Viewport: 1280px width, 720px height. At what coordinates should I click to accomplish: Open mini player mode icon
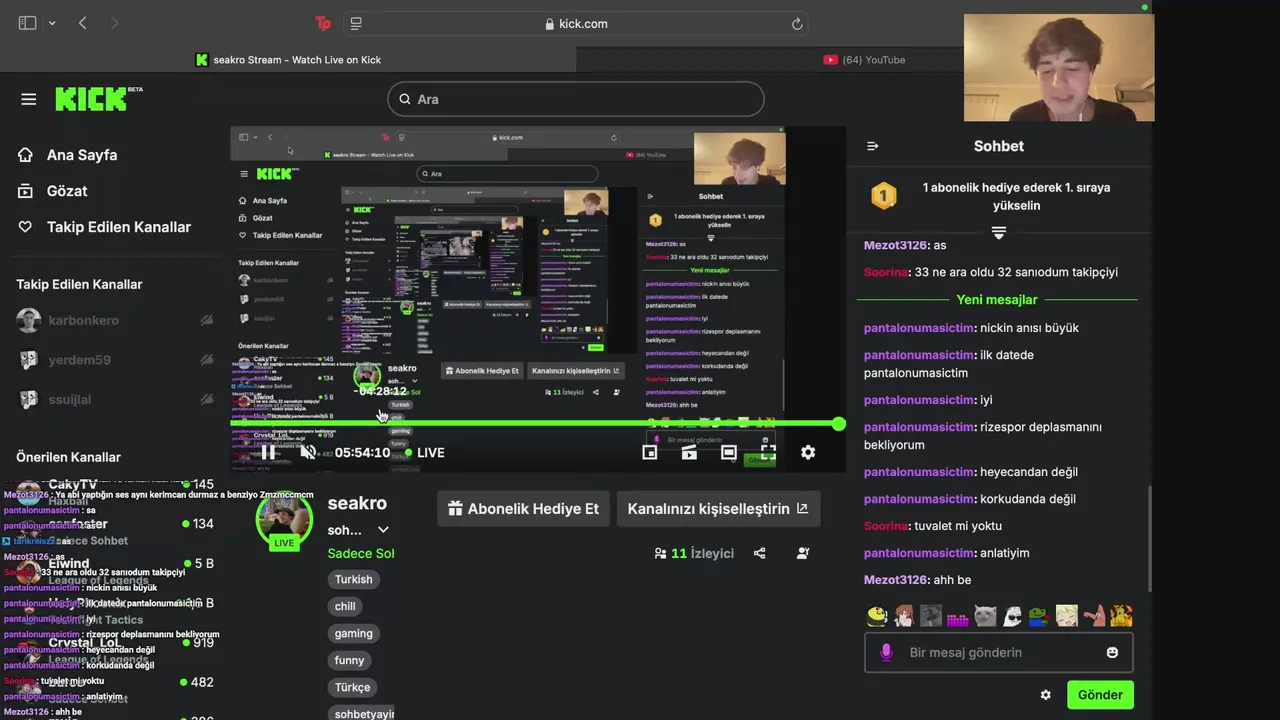click(x=649, y=452)
